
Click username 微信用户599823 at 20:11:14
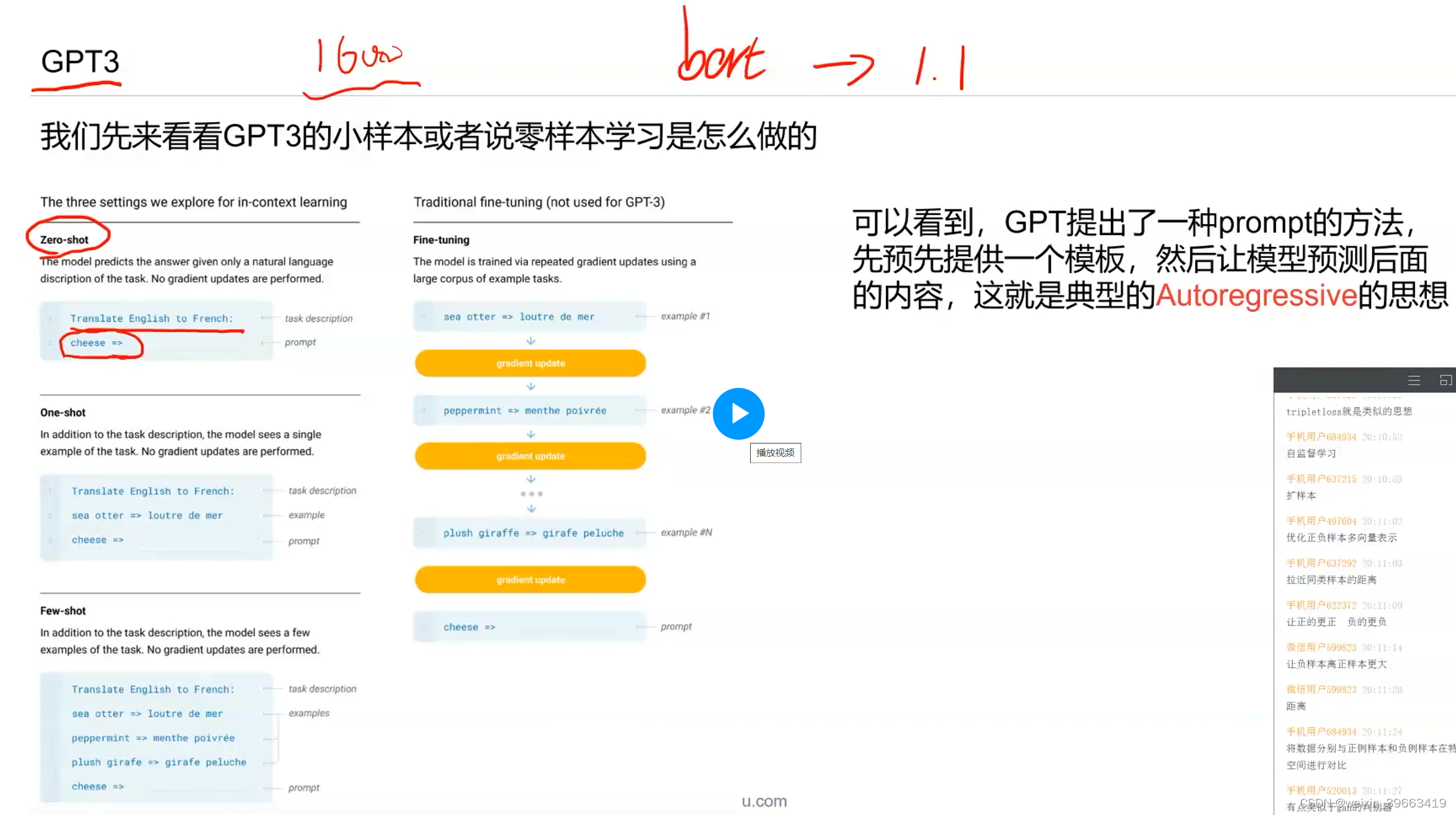pyautogui.click(x=1321, y=648)
